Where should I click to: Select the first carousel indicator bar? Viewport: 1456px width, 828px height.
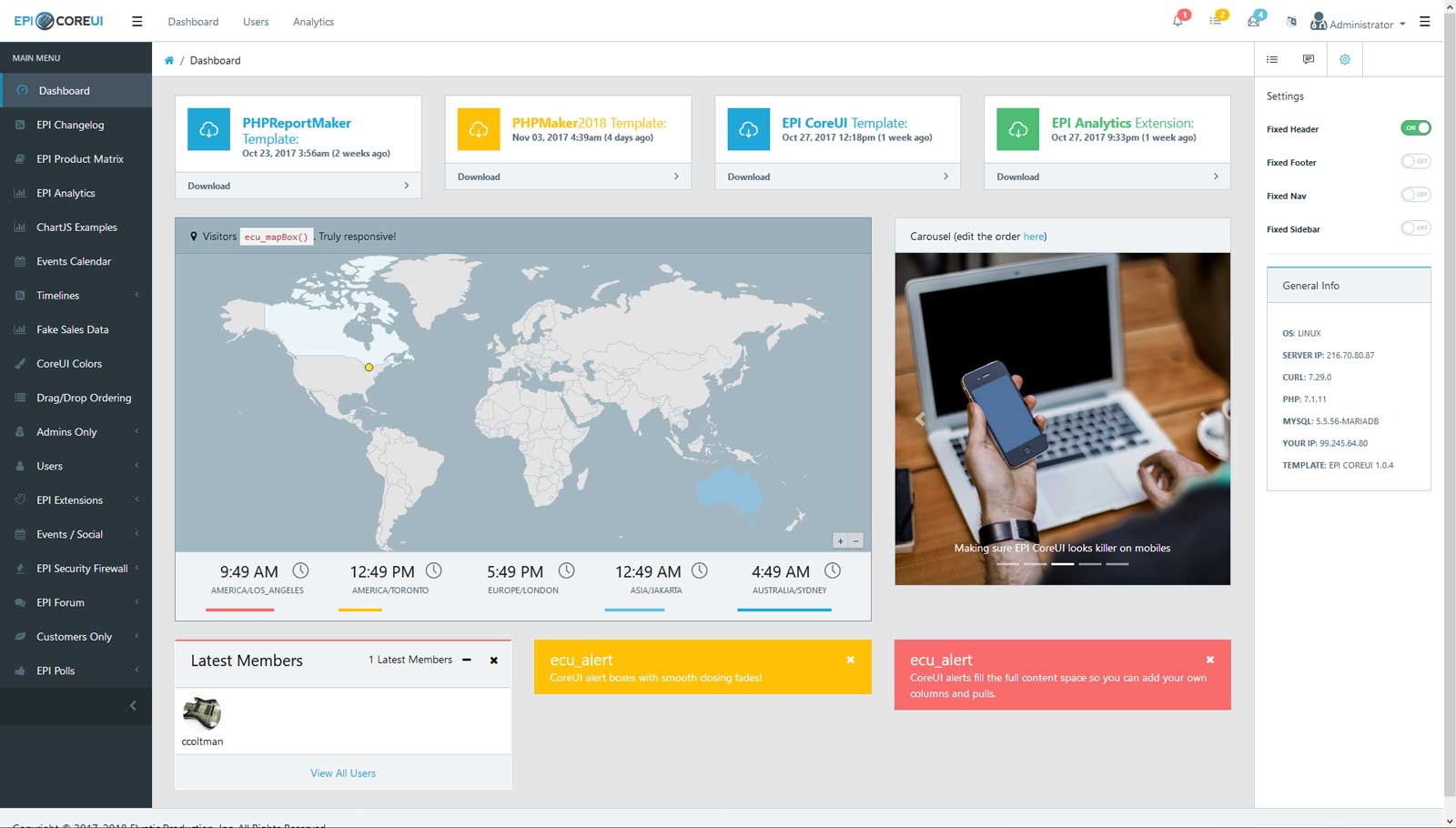[1007, 564]
